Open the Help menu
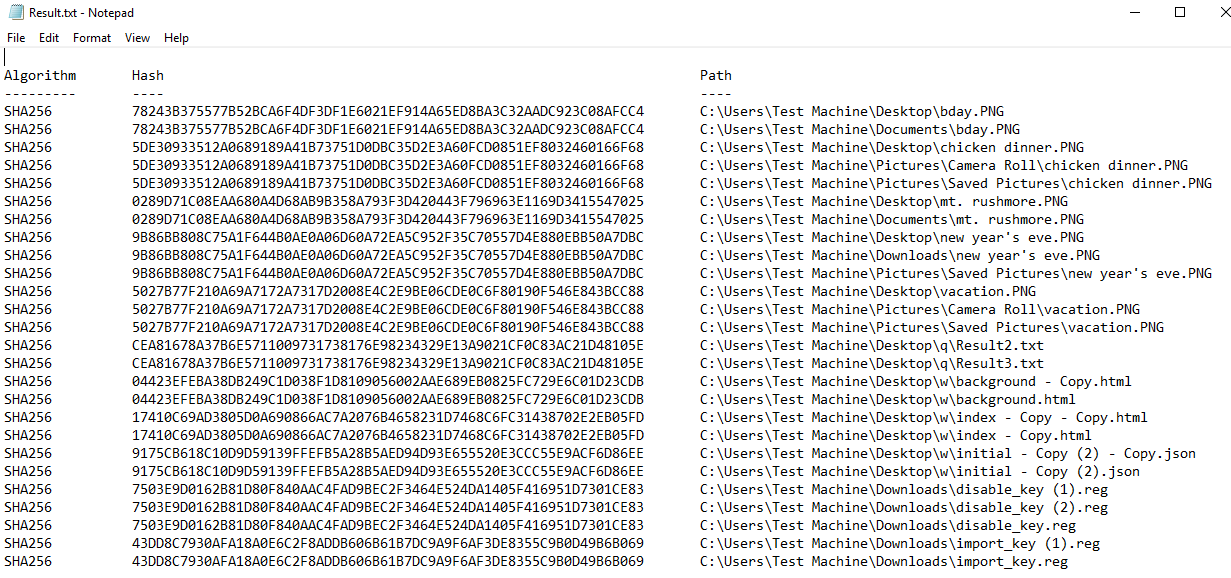The width and height of the screenshot is (1231, 578). coord(176,38)
